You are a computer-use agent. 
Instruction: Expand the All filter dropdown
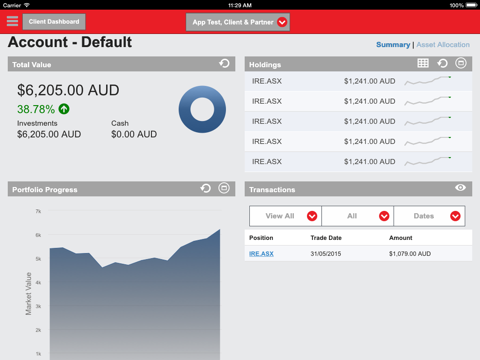point(357,216)
